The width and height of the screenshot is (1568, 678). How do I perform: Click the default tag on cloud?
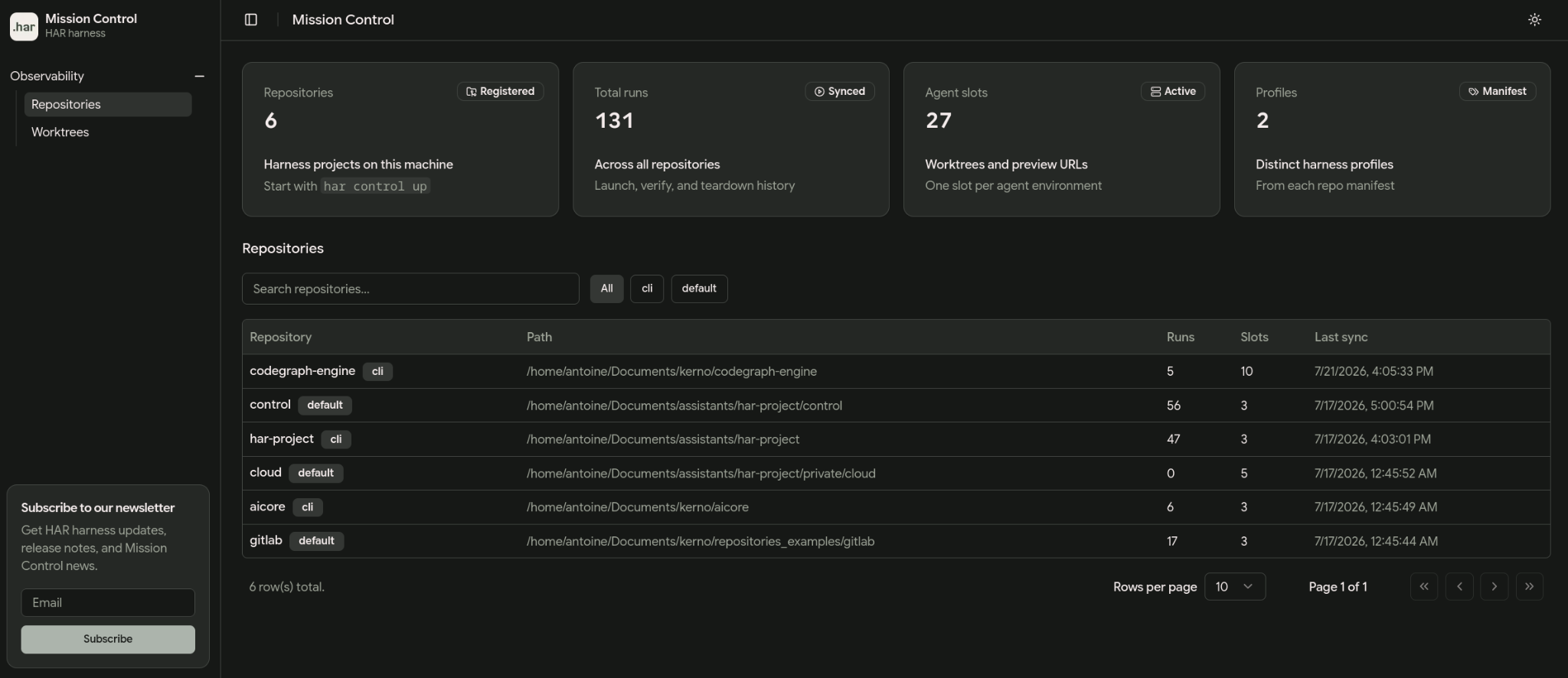point(315,474)
